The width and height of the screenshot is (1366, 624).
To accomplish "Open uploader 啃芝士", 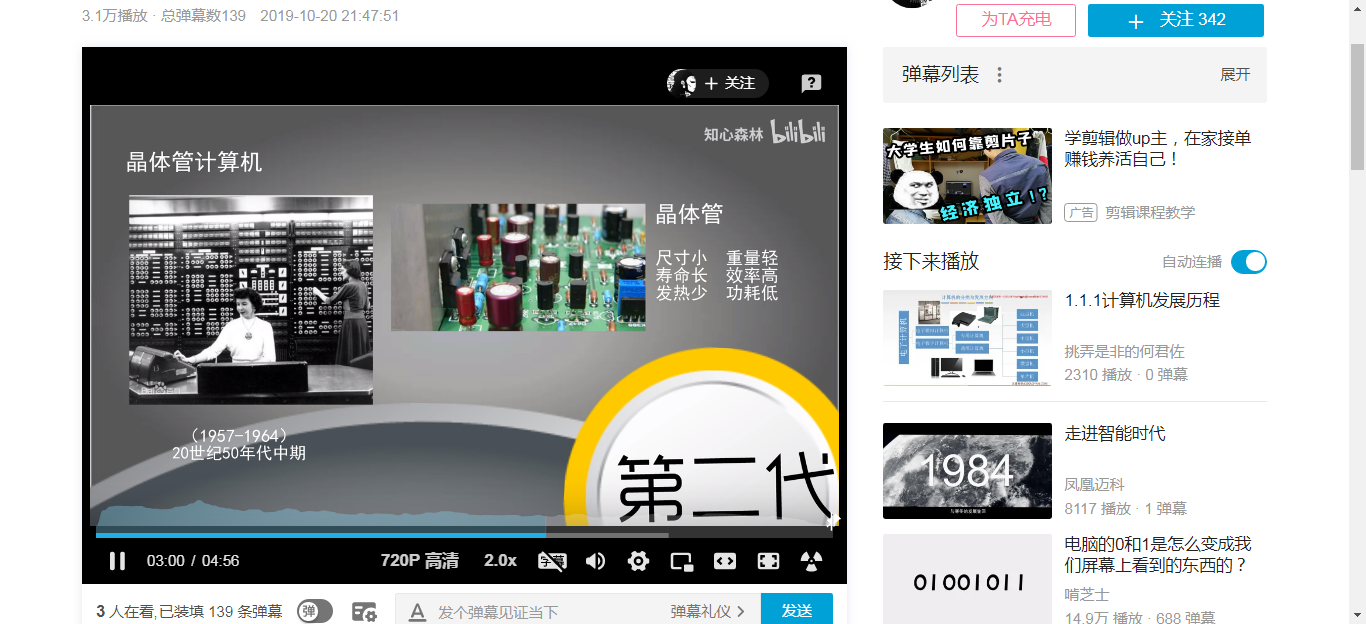I will 1087,594.
